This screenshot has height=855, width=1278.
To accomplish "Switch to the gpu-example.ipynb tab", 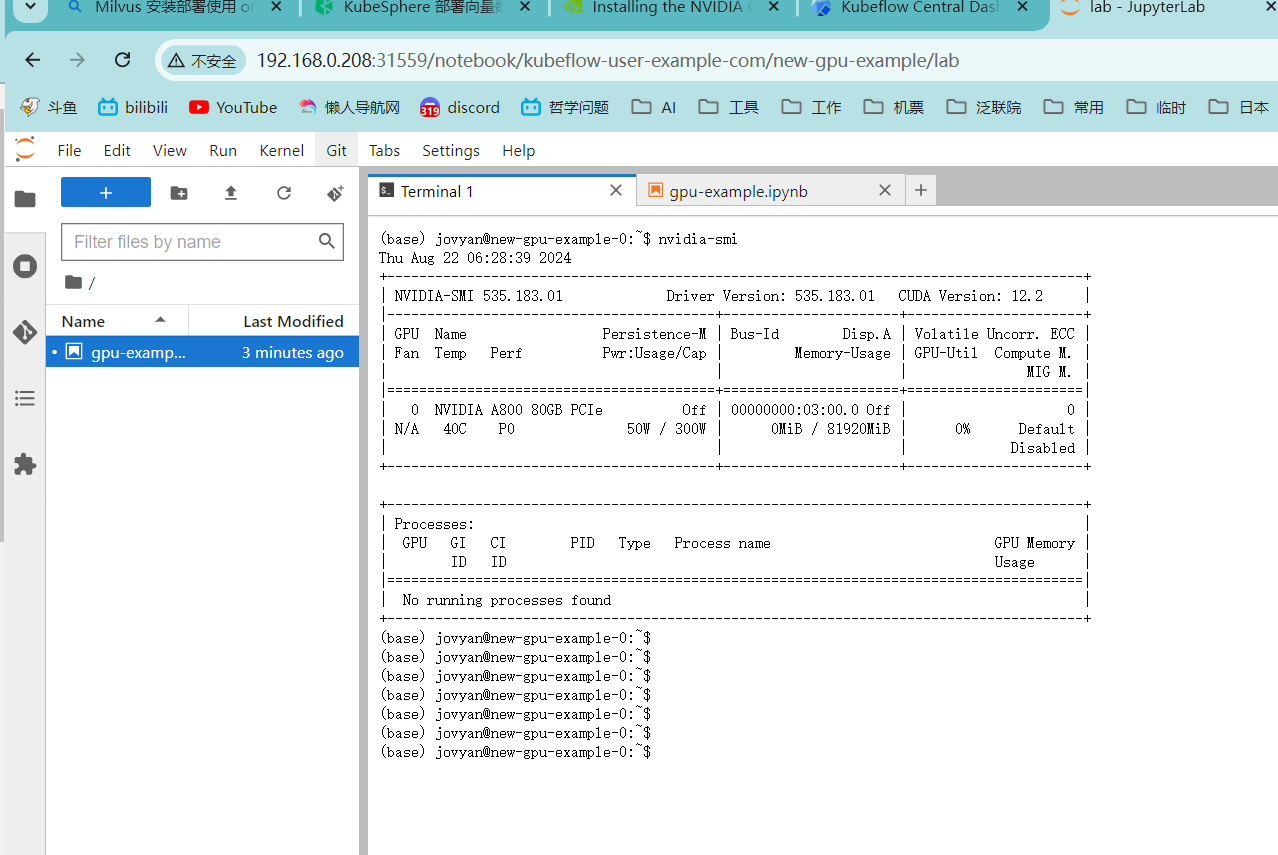I will point(738,191).
